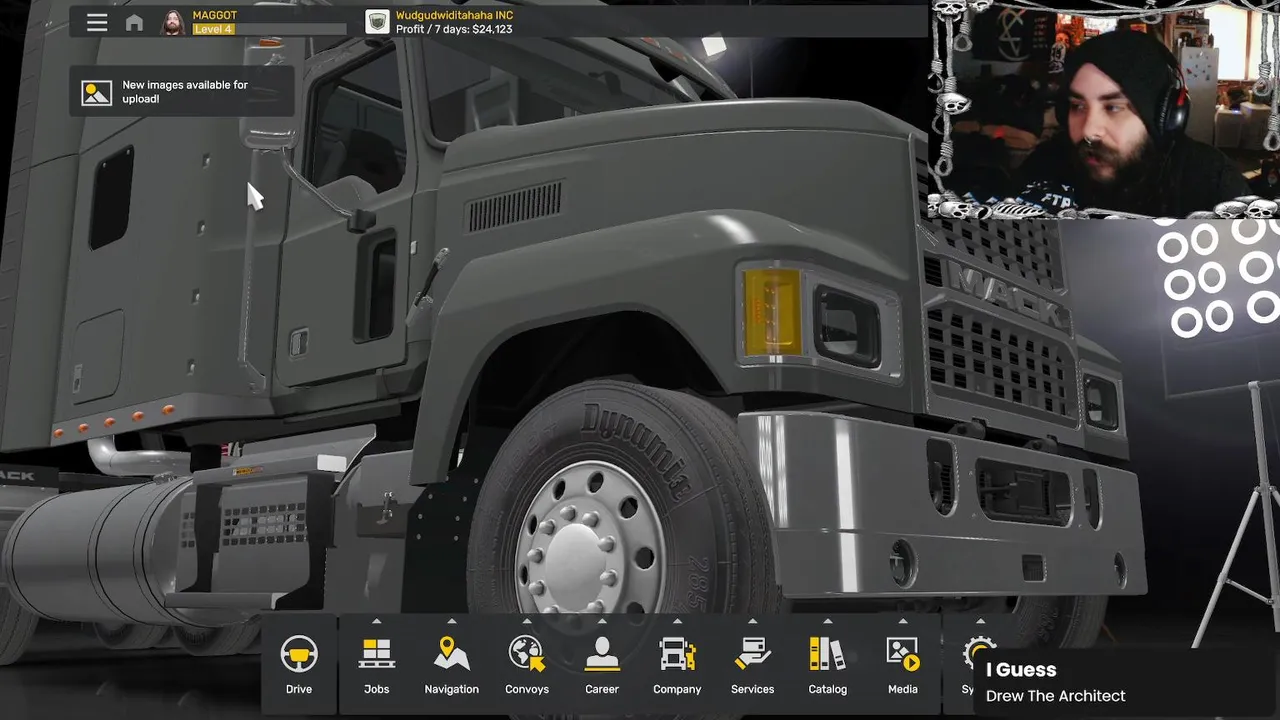Start driving with the Drive button
The width and height of the screenshot is (1280, 720).
point(299,665)
